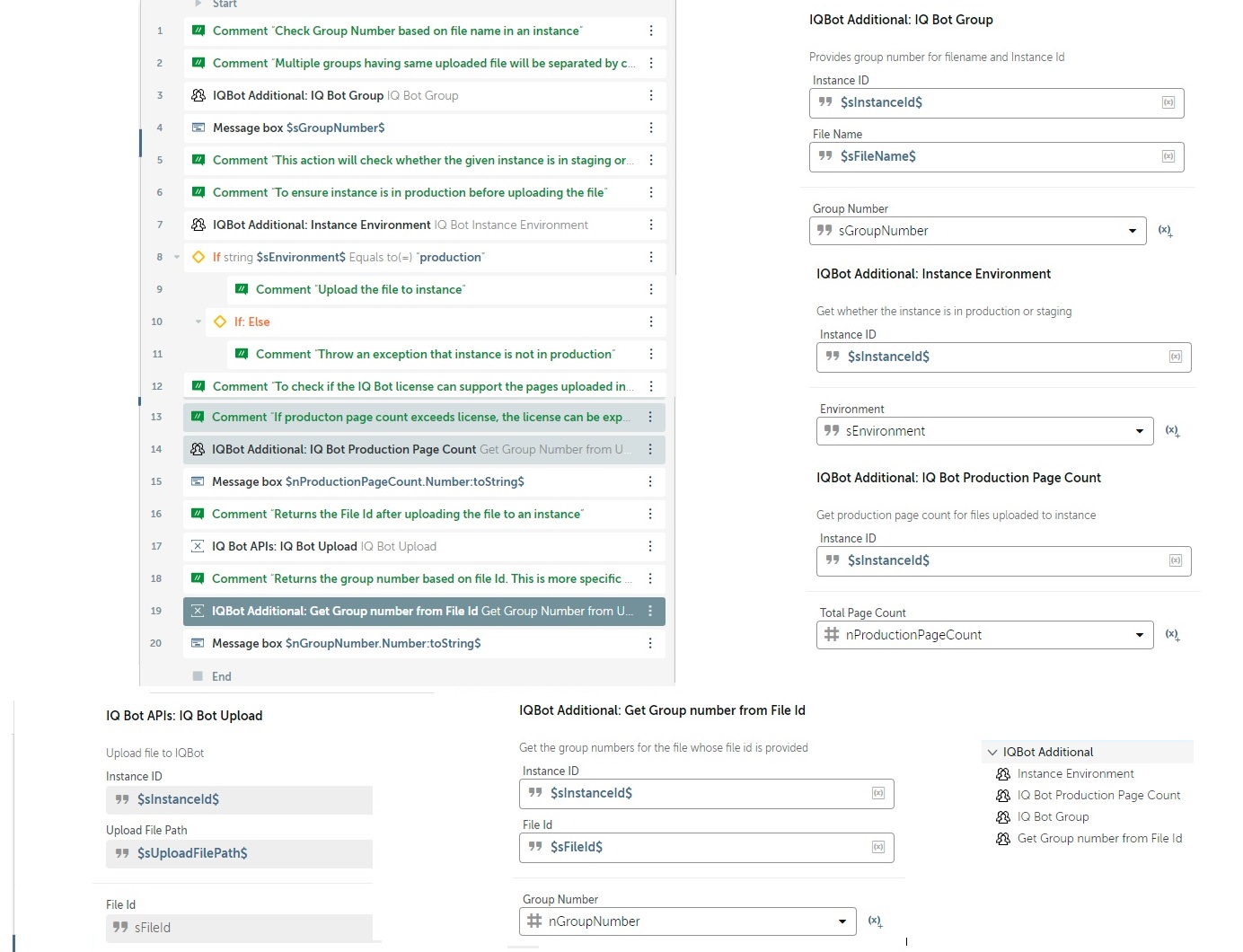Click the If condition diamond icon on line 8
The width and height of the screenshot is (1243, 952).
pos(198,257)
